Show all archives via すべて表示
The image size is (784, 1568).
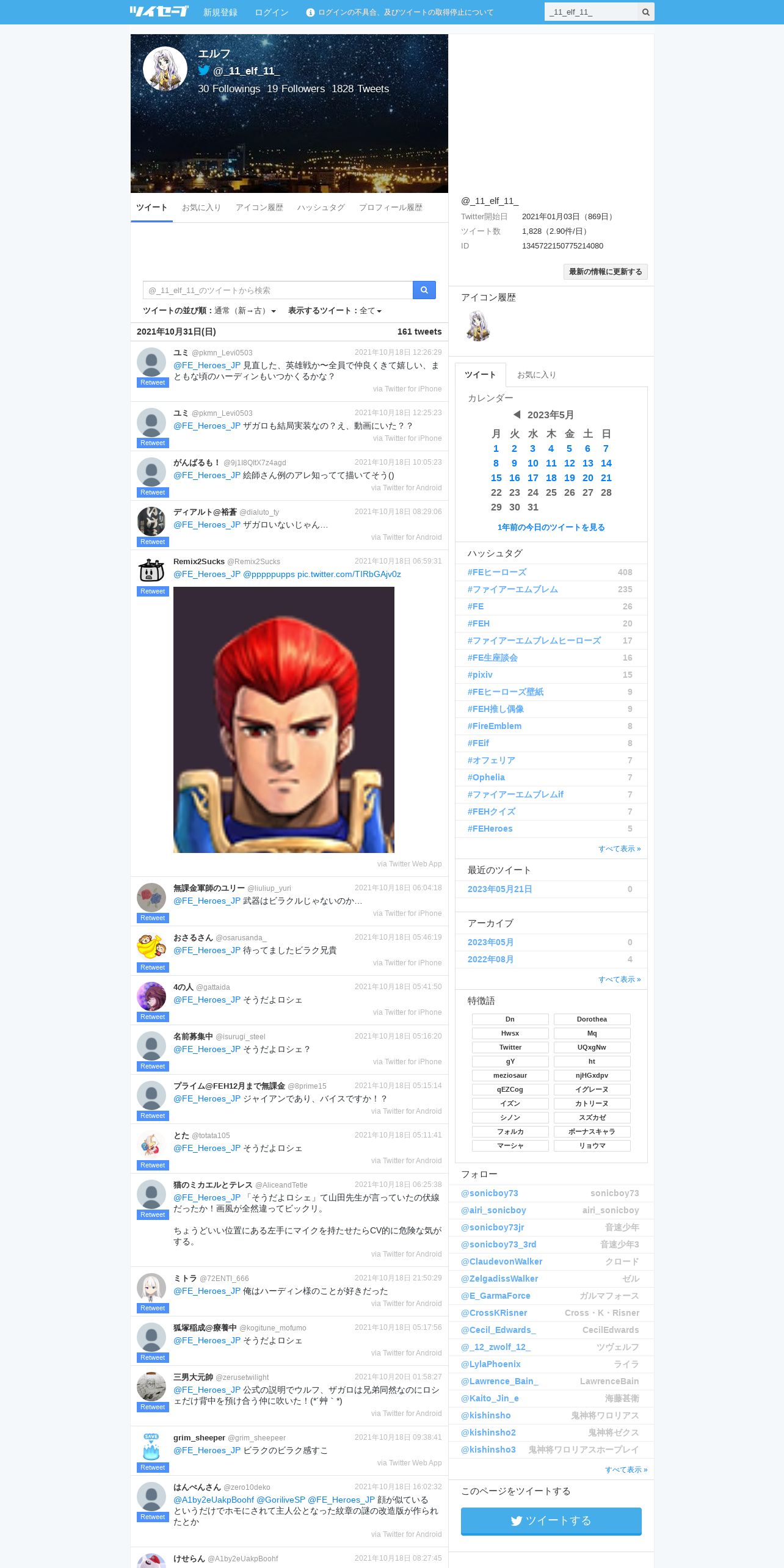click(x=619, y=979)
